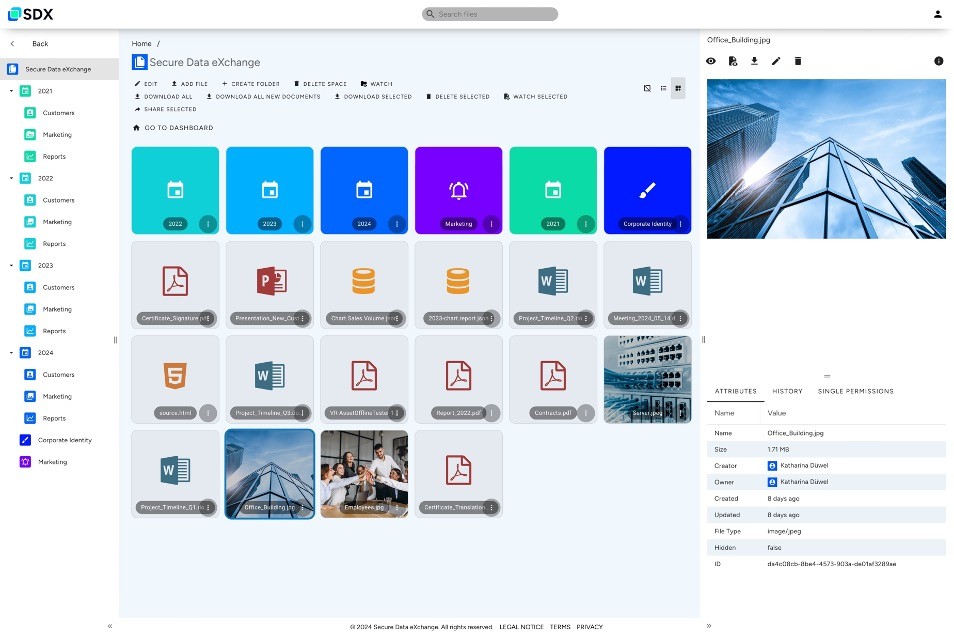Viewport: 954px width, 636px height.
Task: Click Download Selected button
Action: [373, 97]
